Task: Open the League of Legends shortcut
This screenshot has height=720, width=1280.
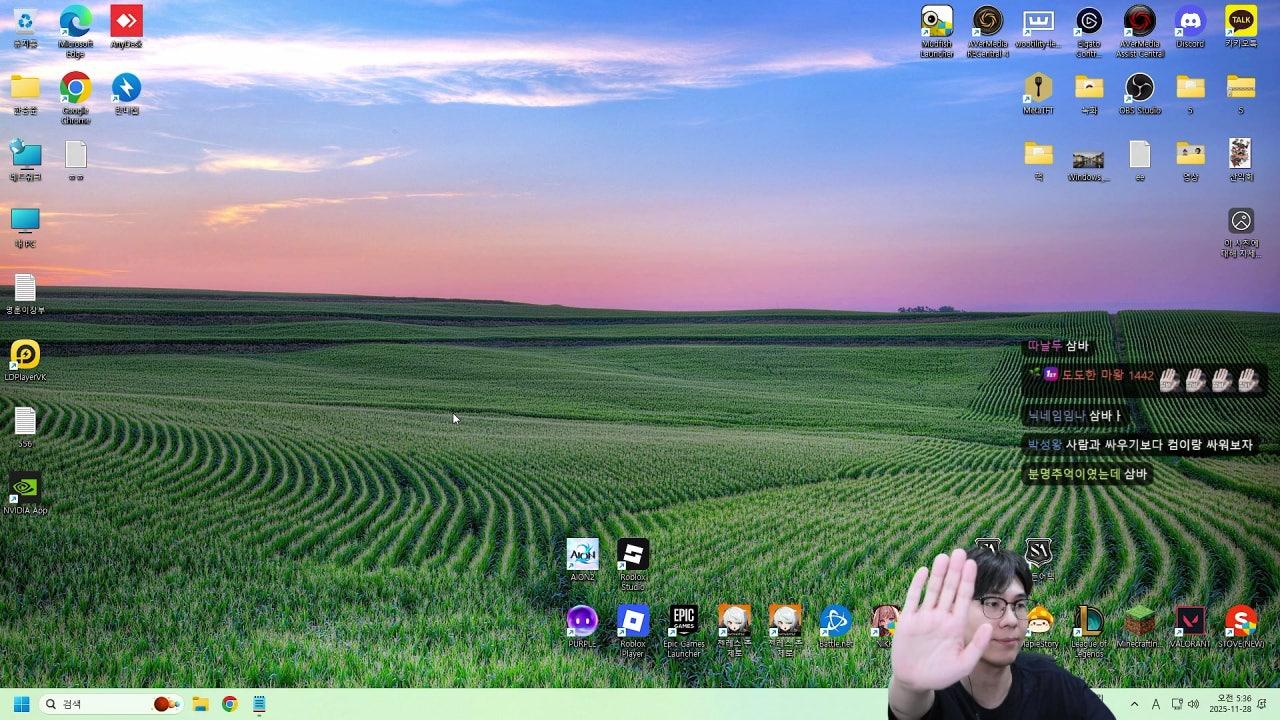Action: pyautogui.click(x=1089, y=631)
